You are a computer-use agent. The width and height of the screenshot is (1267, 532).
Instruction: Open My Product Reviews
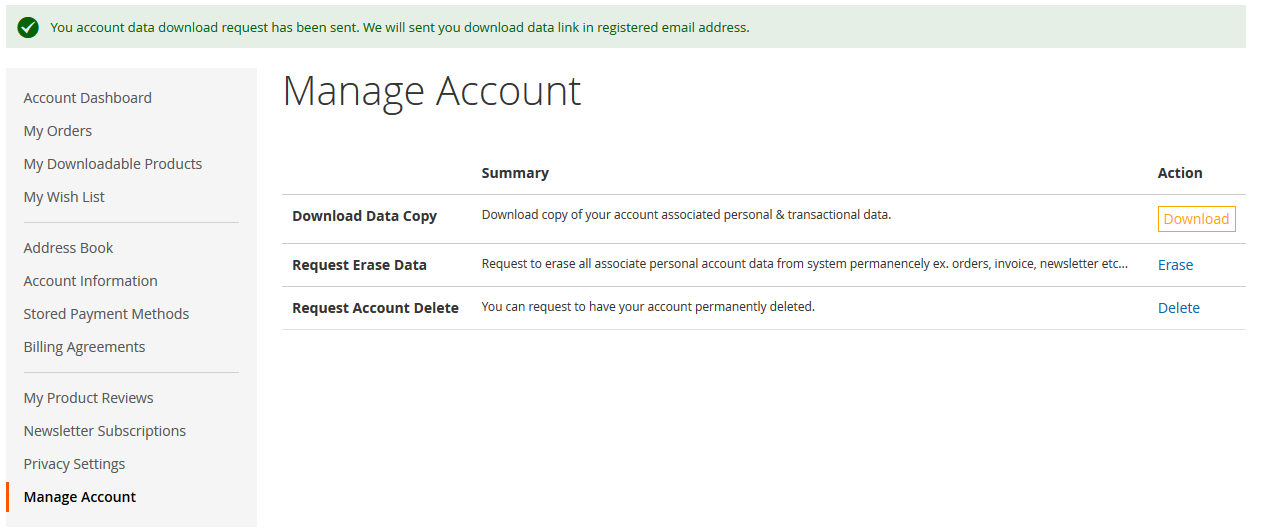(89, 398)
